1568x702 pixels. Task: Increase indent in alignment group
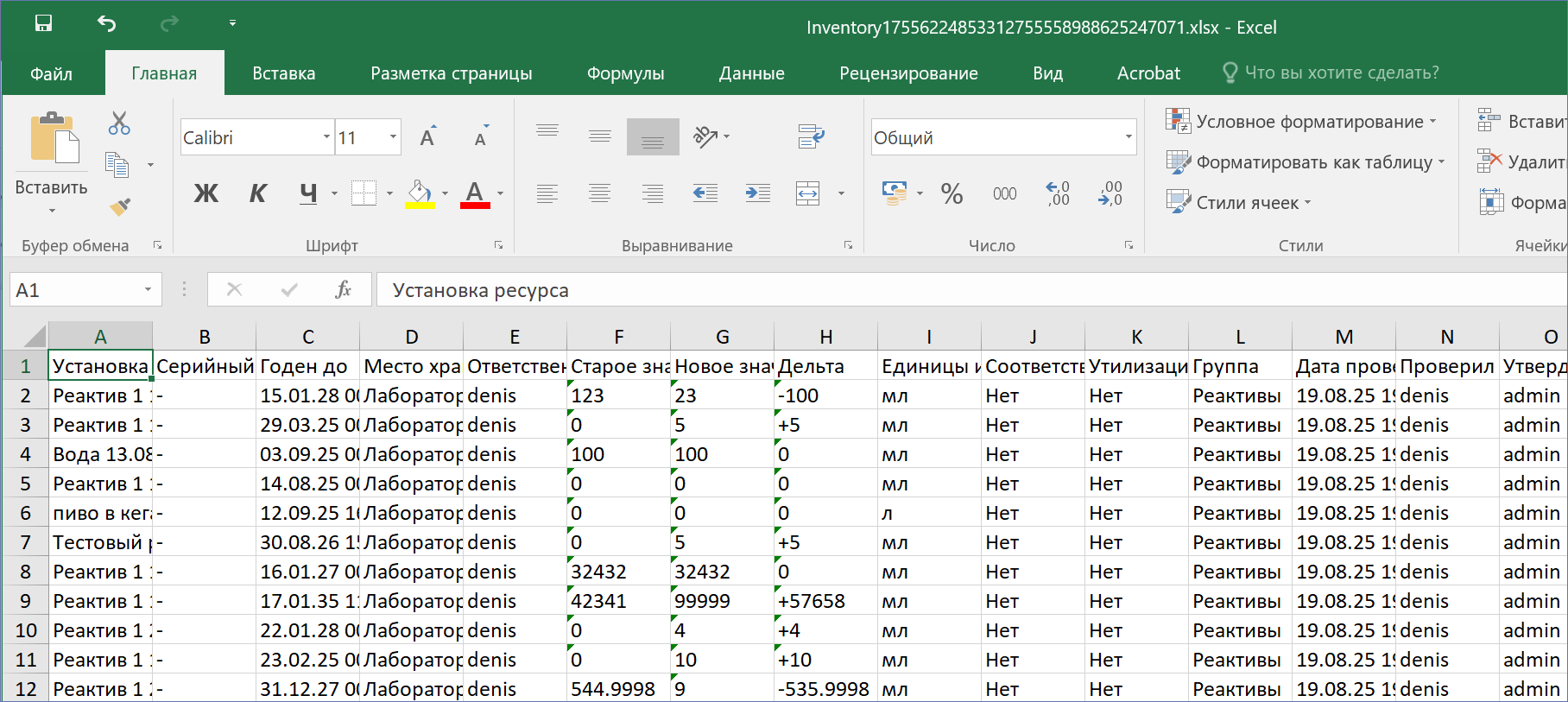757,193
